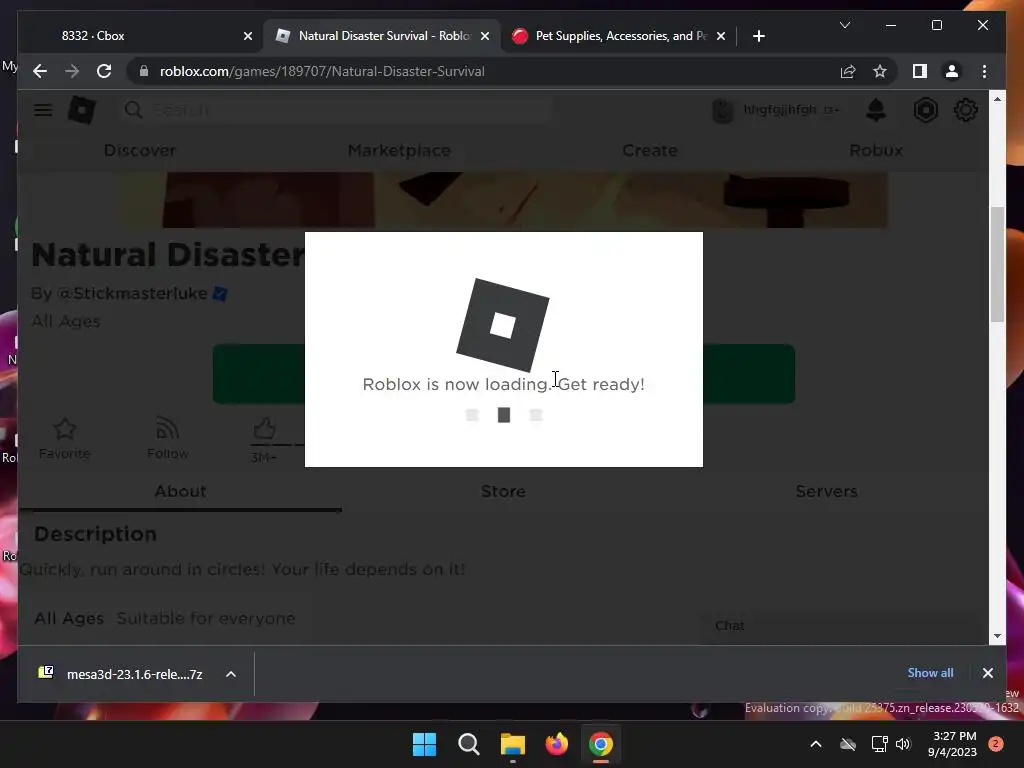Click the @Stickmasterluke creator link

(133, 293)
